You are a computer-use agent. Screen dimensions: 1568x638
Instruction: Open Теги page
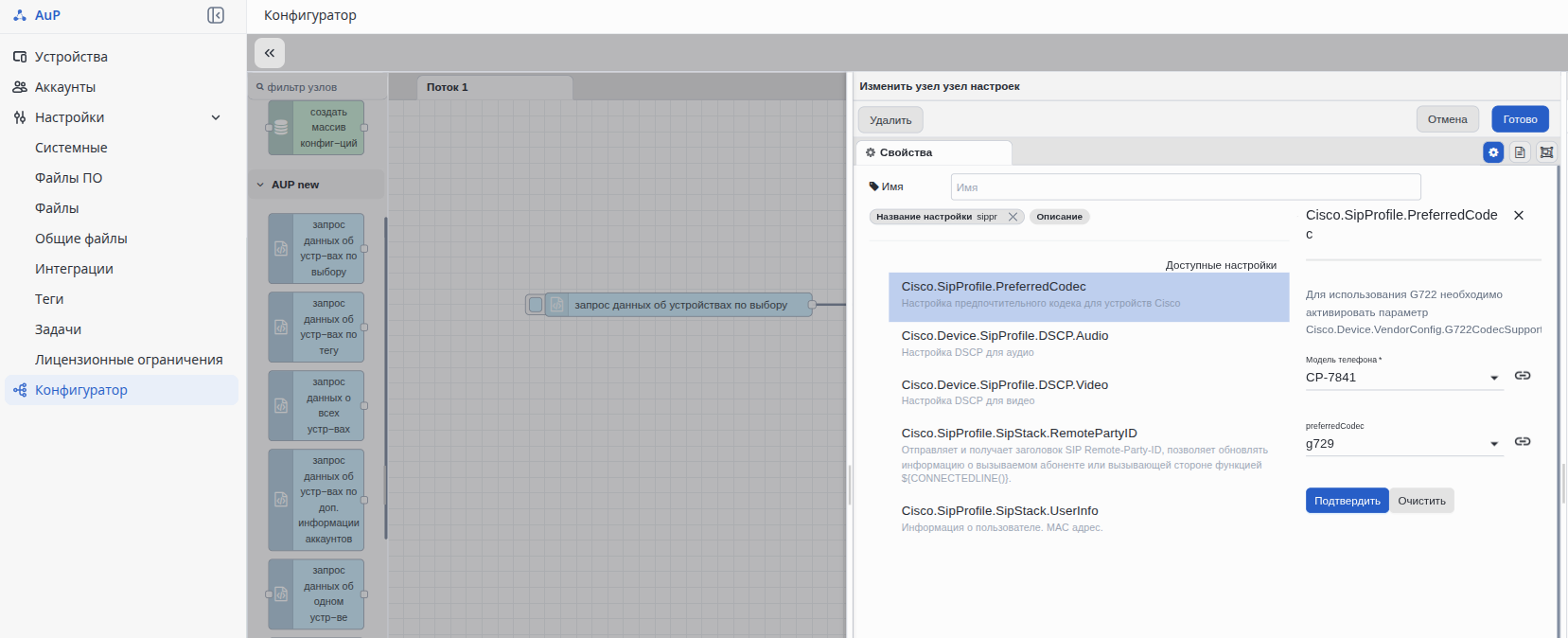tap(49, 299)
